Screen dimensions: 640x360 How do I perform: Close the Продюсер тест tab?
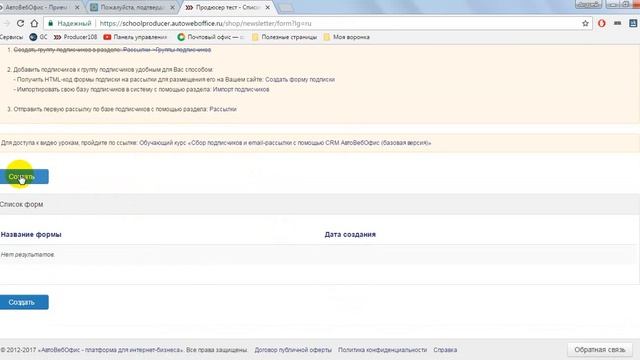(x=268, y=7)
